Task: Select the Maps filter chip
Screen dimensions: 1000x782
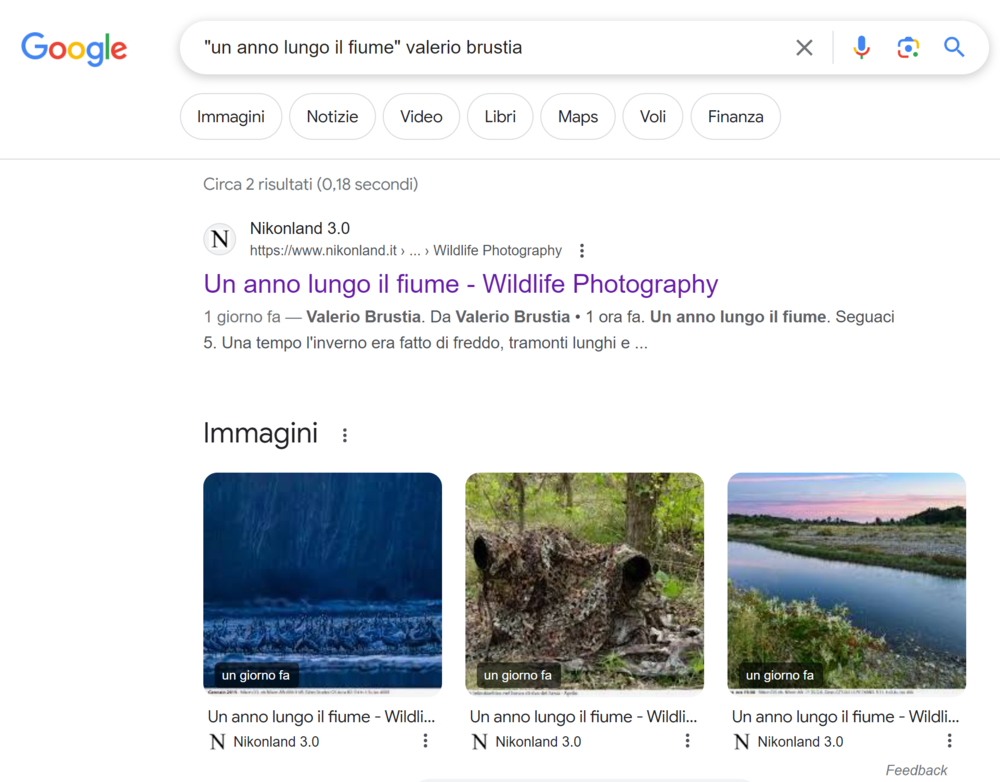Action: click(x=578, y=117)
